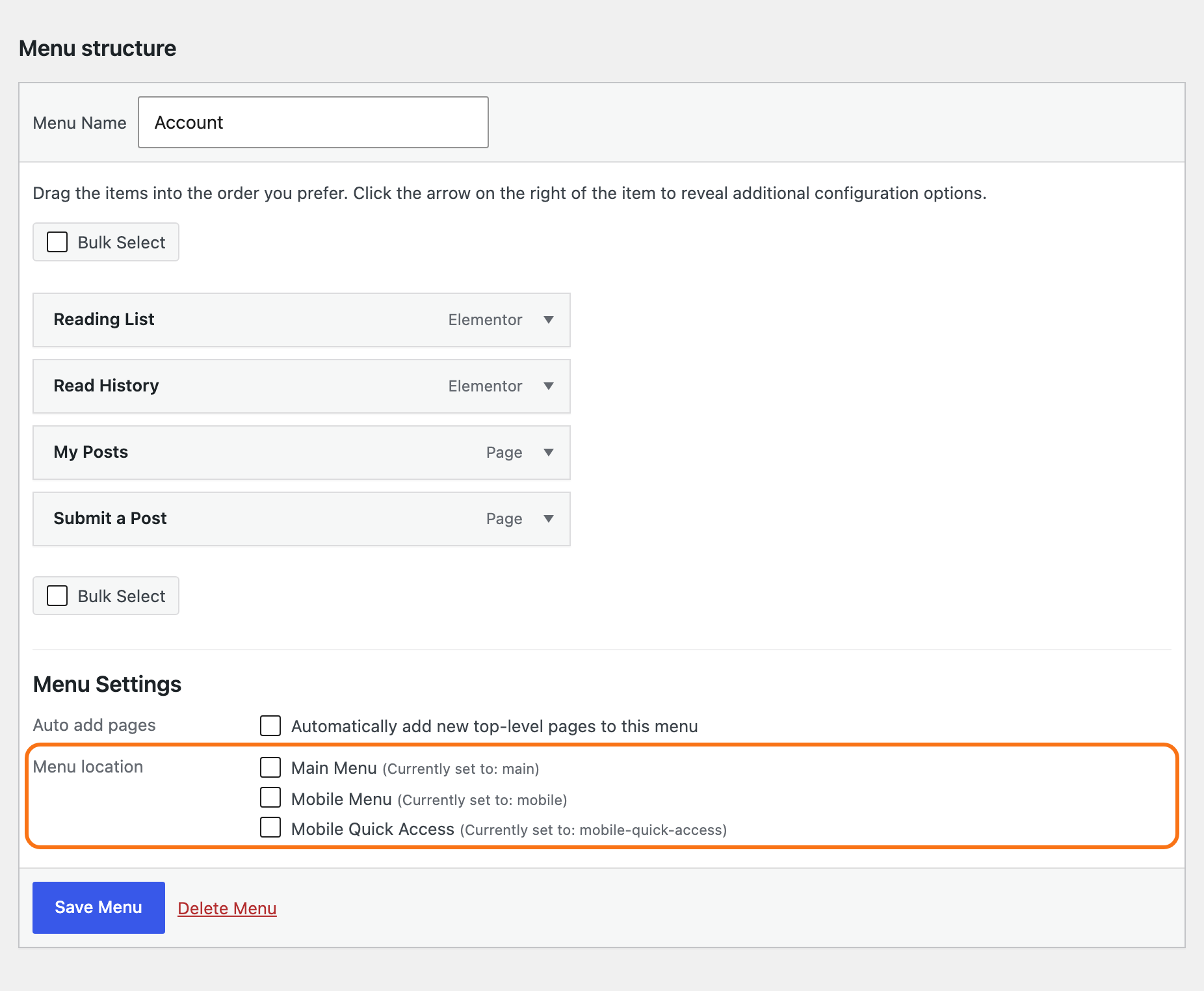The image size is (1204, 991).
Task: Select the My Posts menu item title
Action: (91, 452)
